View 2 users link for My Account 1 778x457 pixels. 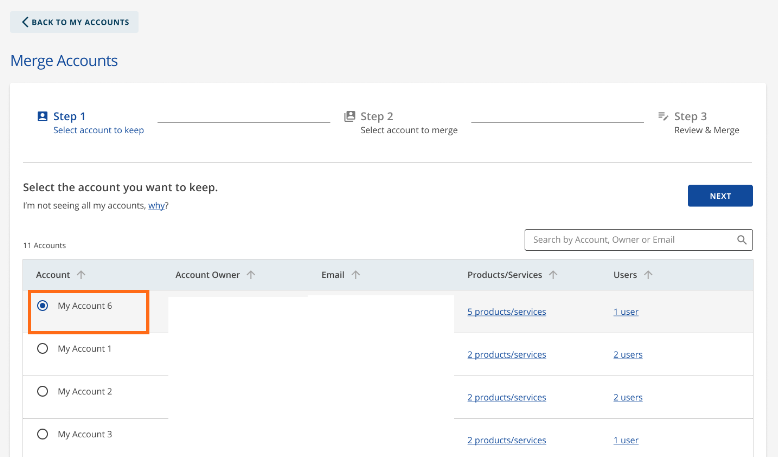628,355
